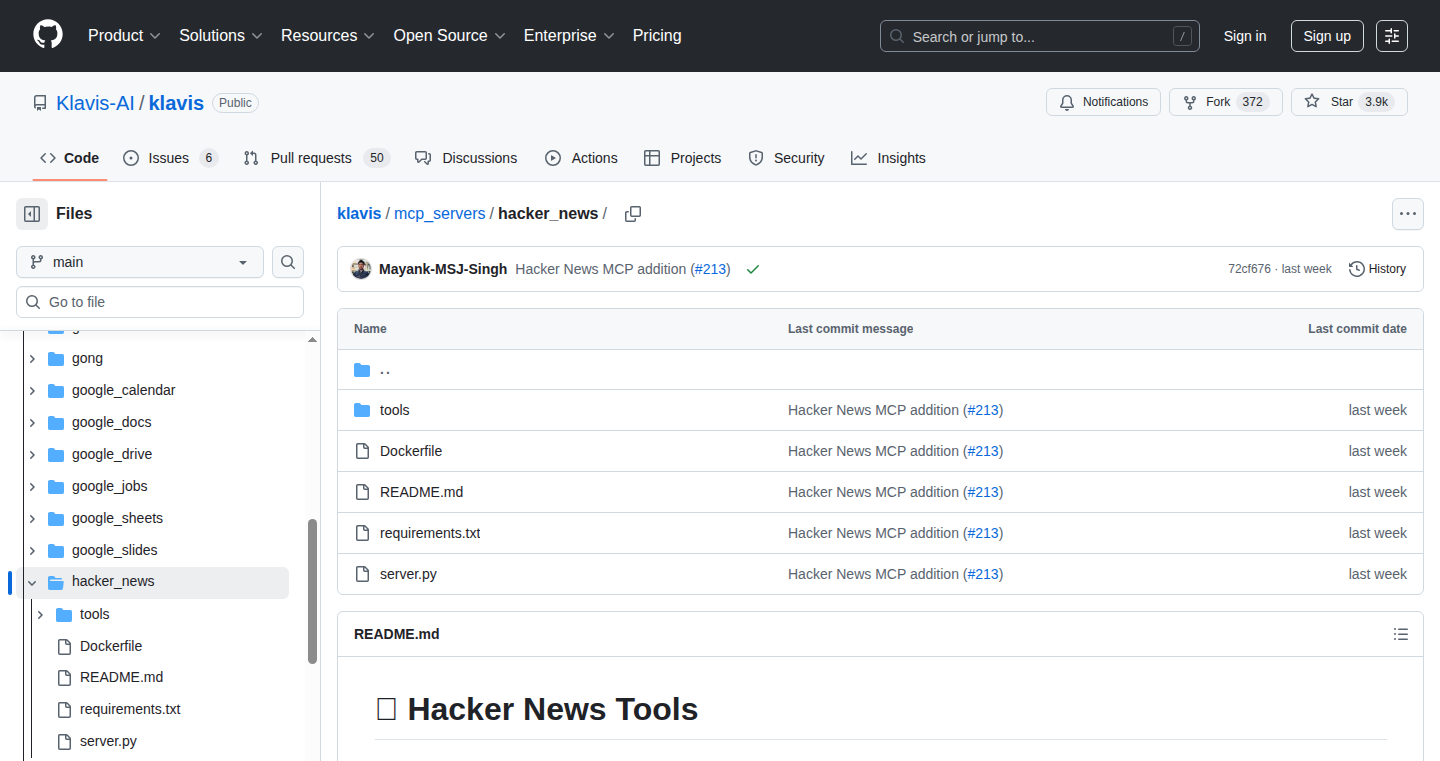Collapse the hacker_news folder in tree

(32, 582)
